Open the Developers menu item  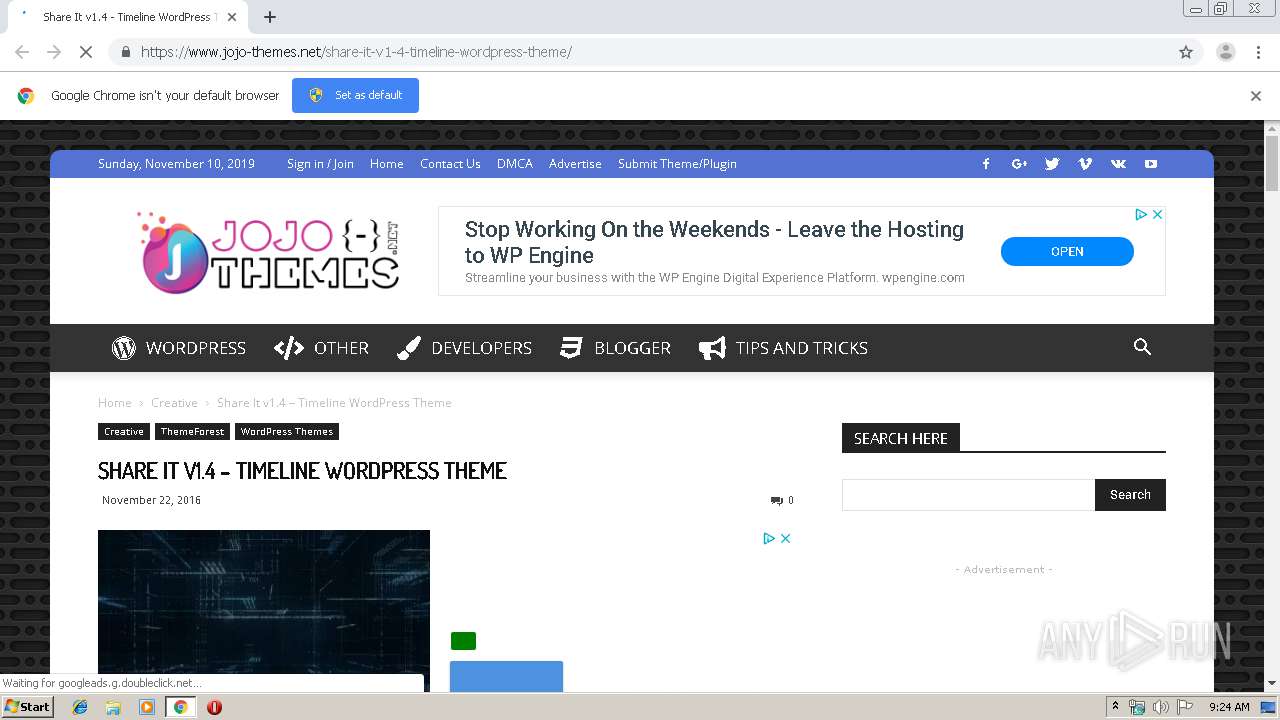tap(464, 348)
